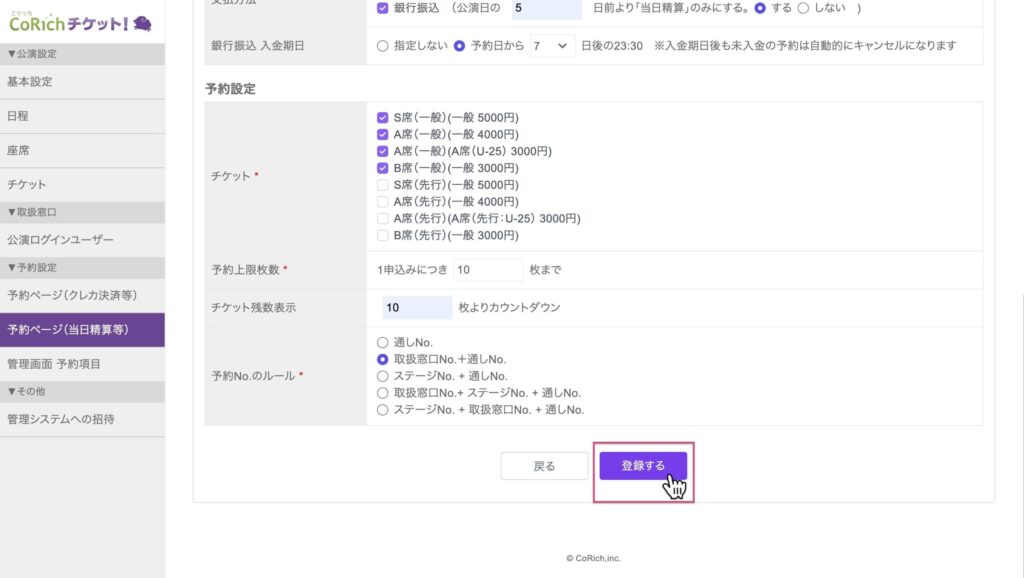Click the CoRich チケット logo
This screenshot has height=578, width=1024.
point(80,21)
